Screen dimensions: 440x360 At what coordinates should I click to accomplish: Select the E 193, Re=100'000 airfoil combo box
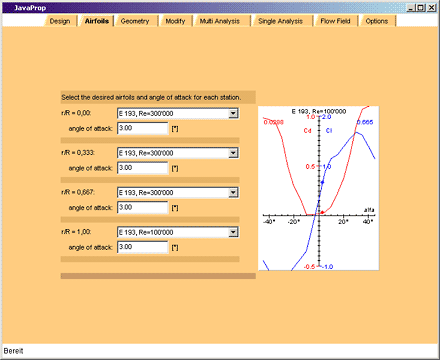[x=178, y=232]
